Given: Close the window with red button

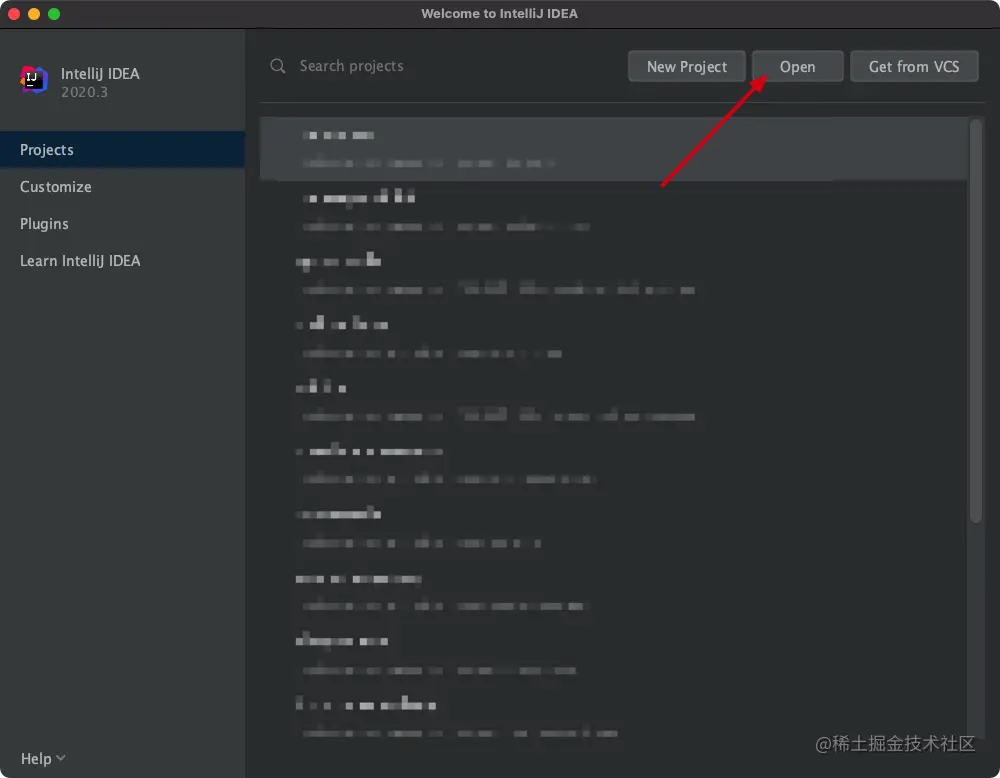Looking at the screenshot, I should click(14, 13).
